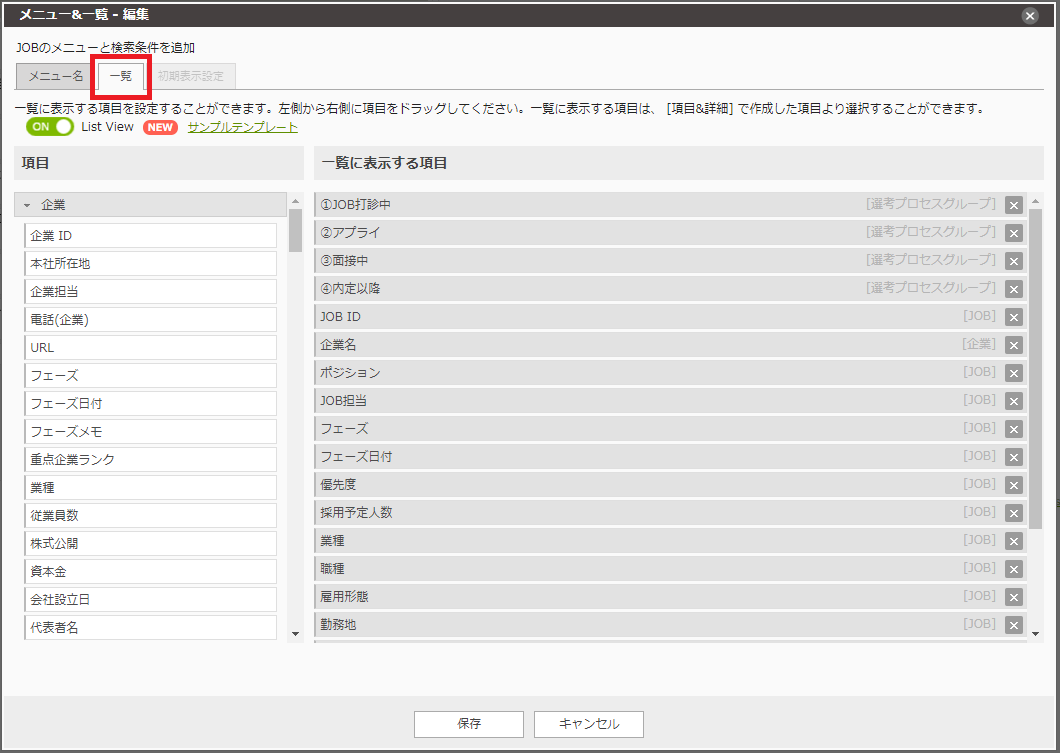This screenshot has height=753, width=1060.
Task: Remove 採用予定人数 from displayed items
Action: click(1013, 514)
